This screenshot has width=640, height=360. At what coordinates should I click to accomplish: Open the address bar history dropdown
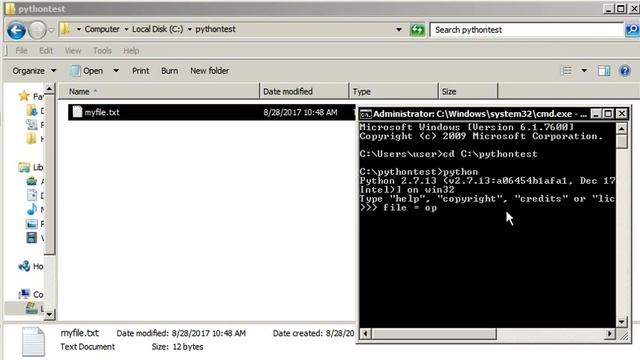[399, 29]
